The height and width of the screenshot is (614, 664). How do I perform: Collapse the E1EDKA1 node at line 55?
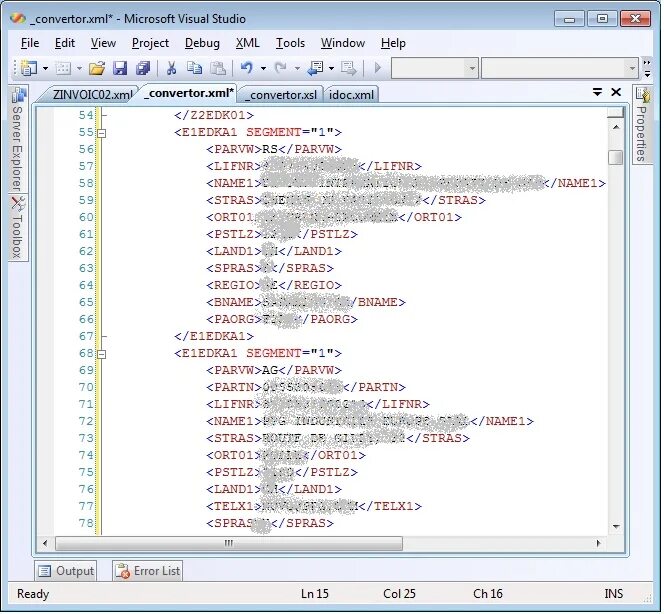coord(102,133)
